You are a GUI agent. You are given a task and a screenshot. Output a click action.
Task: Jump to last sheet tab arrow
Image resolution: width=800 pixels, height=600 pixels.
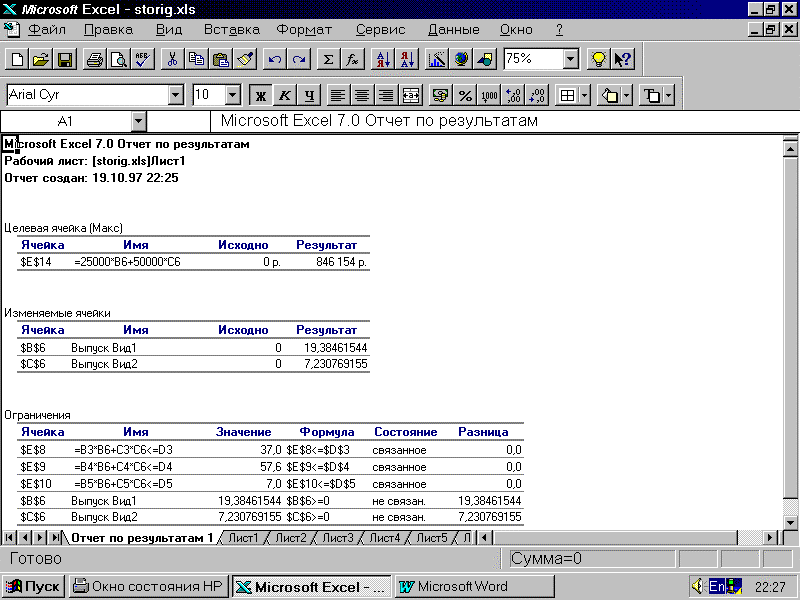point(56,537)
